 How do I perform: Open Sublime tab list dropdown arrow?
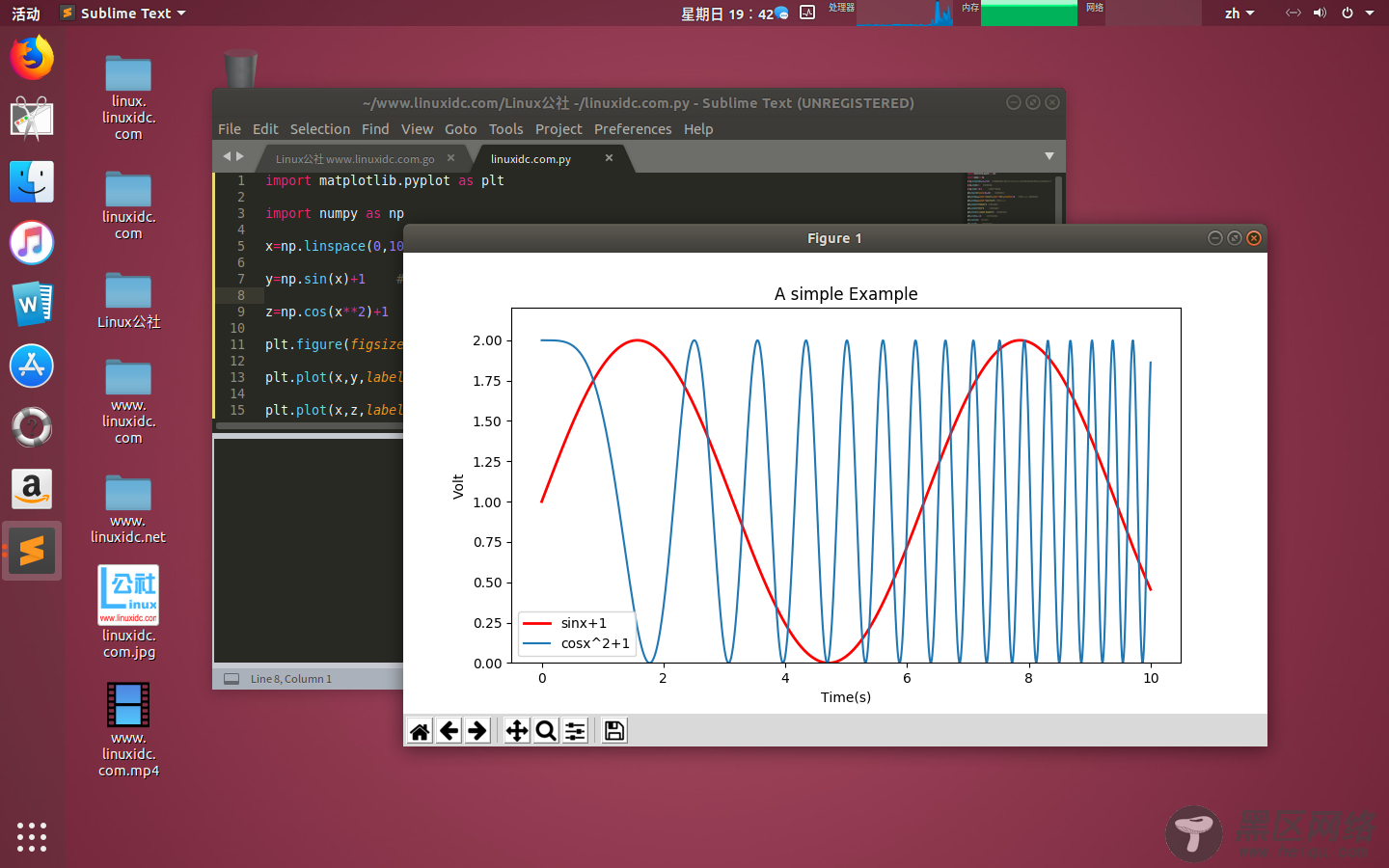tap(1049, 156)
